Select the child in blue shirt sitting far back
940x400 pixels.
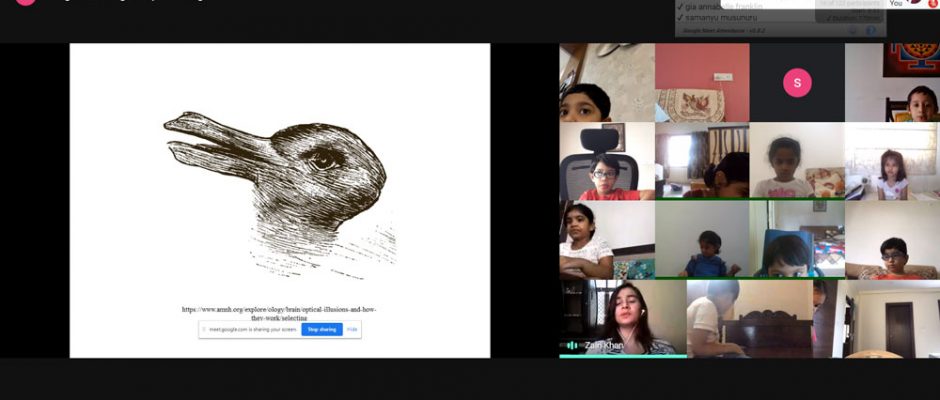(702, 240)
